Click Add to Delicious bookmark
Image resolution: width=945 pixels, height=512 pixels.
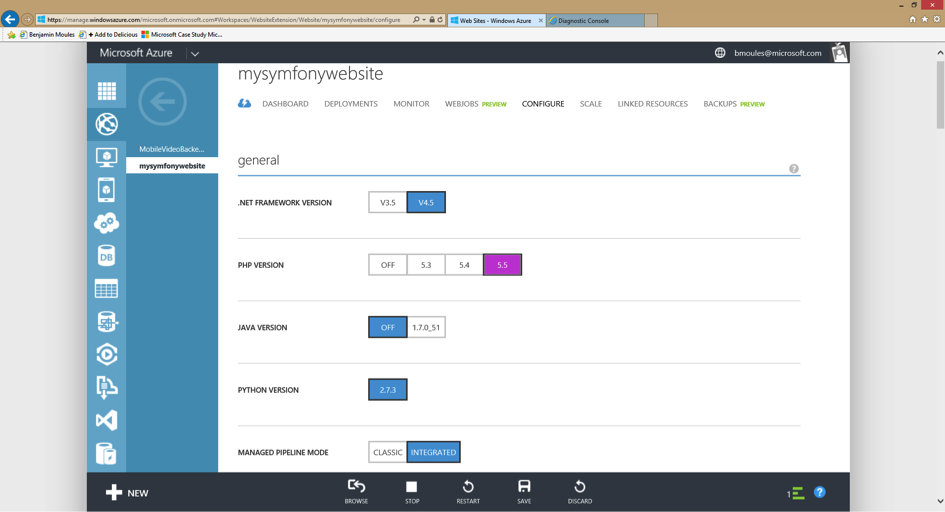tap(108, 34)
